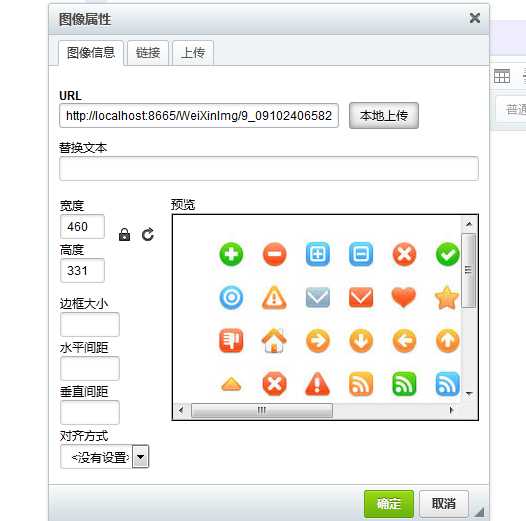Viewport: 526px width, 521px height.
Task: Click the red round X icon, top row
Action: pyautogui.click(x=404, y=254)
